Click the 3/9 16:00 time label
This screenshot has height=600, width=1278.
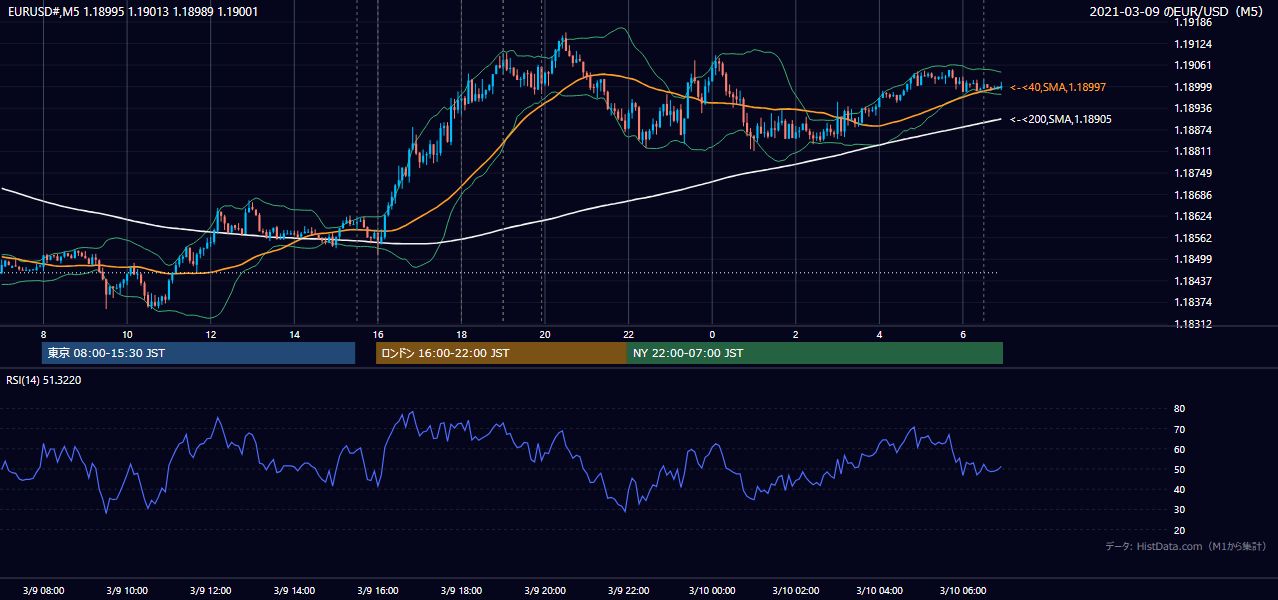(x=378, y=591)
